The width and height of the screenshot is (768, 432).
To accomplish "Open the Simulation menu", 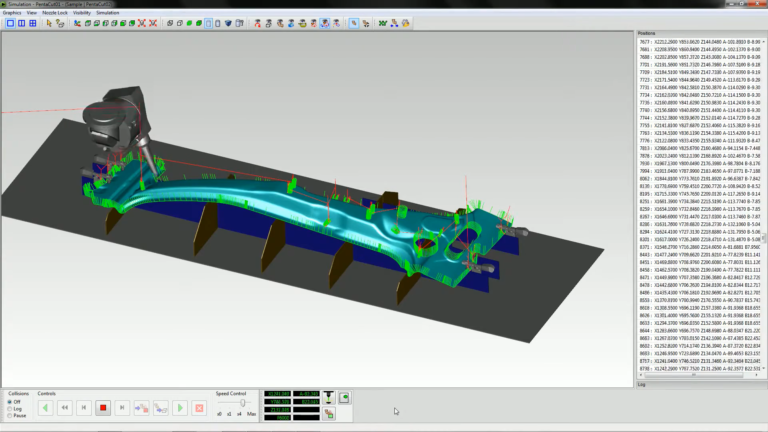I will coord(108,13).
